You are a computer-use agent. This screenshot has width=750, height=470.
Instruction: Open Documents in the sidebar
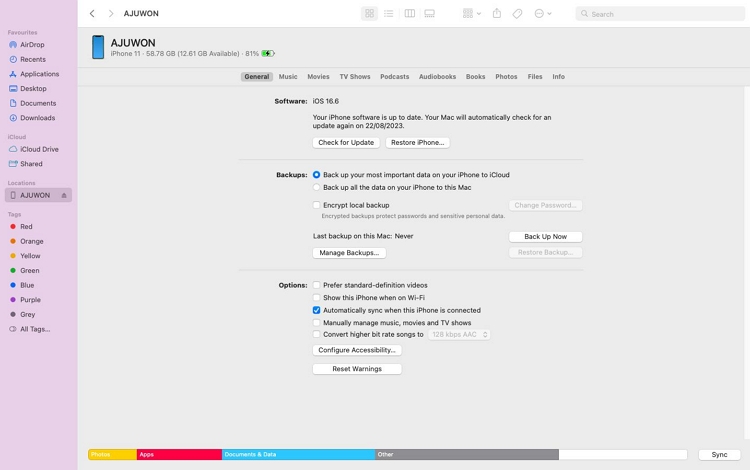[x=38, y=103]
